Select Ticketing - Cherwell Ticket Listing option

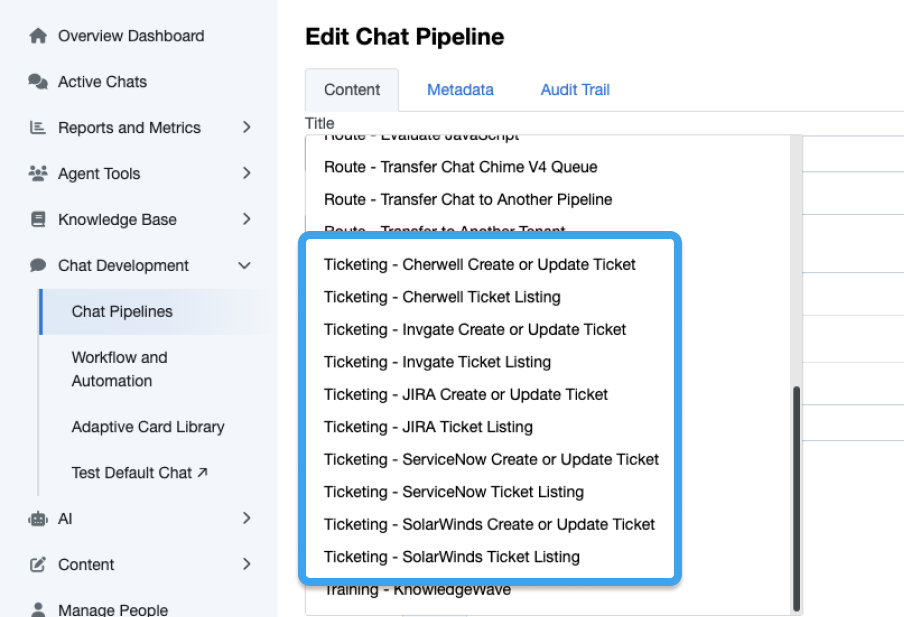(442, 297)
